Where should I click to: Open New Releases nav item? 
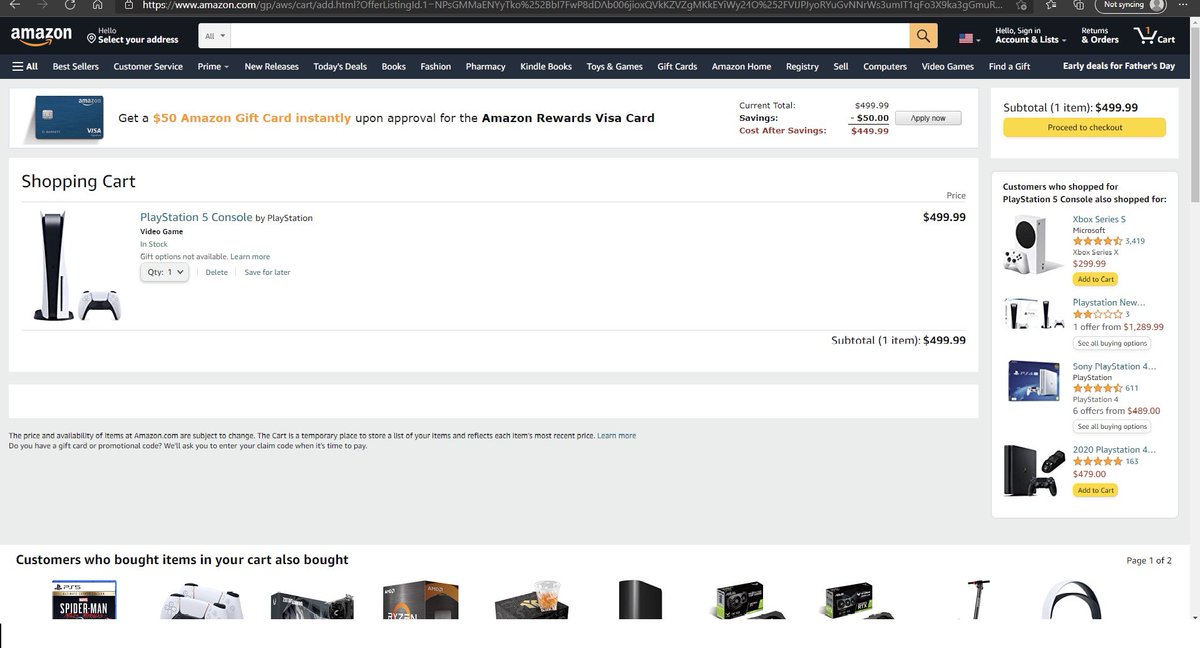point(271,67)
